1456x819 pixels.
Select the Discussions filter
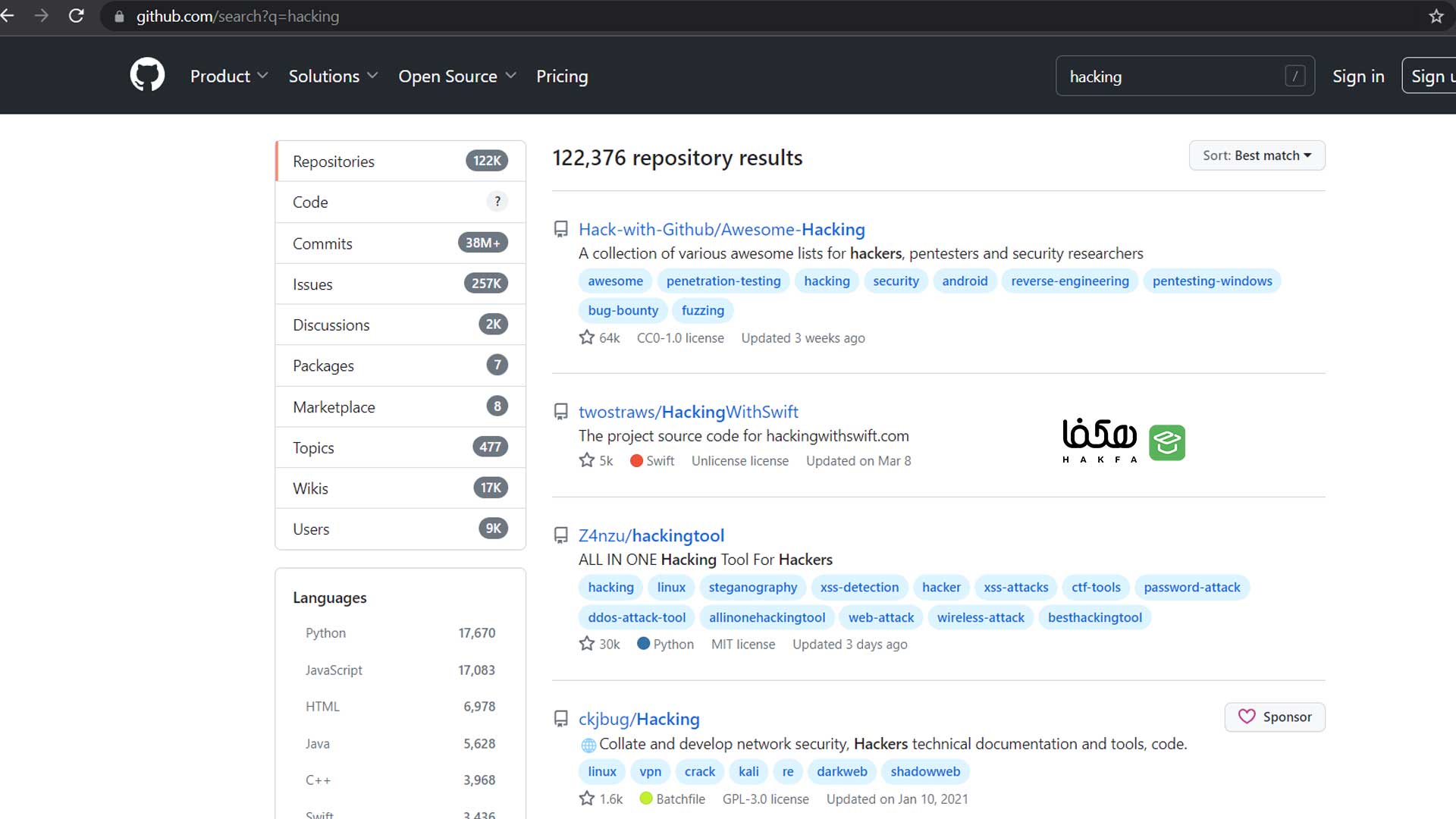(400, 325)
